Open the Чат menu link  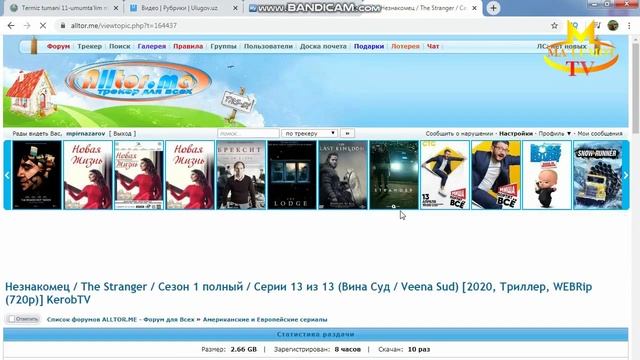433,46
